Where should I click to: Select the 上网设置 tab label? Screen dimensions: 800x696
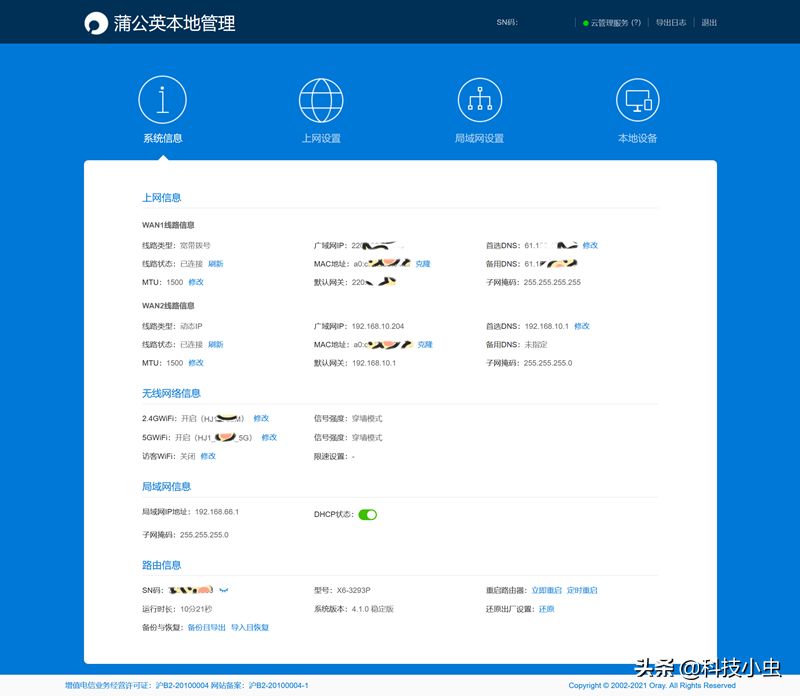pyautogui.click(x=321, y=139)
